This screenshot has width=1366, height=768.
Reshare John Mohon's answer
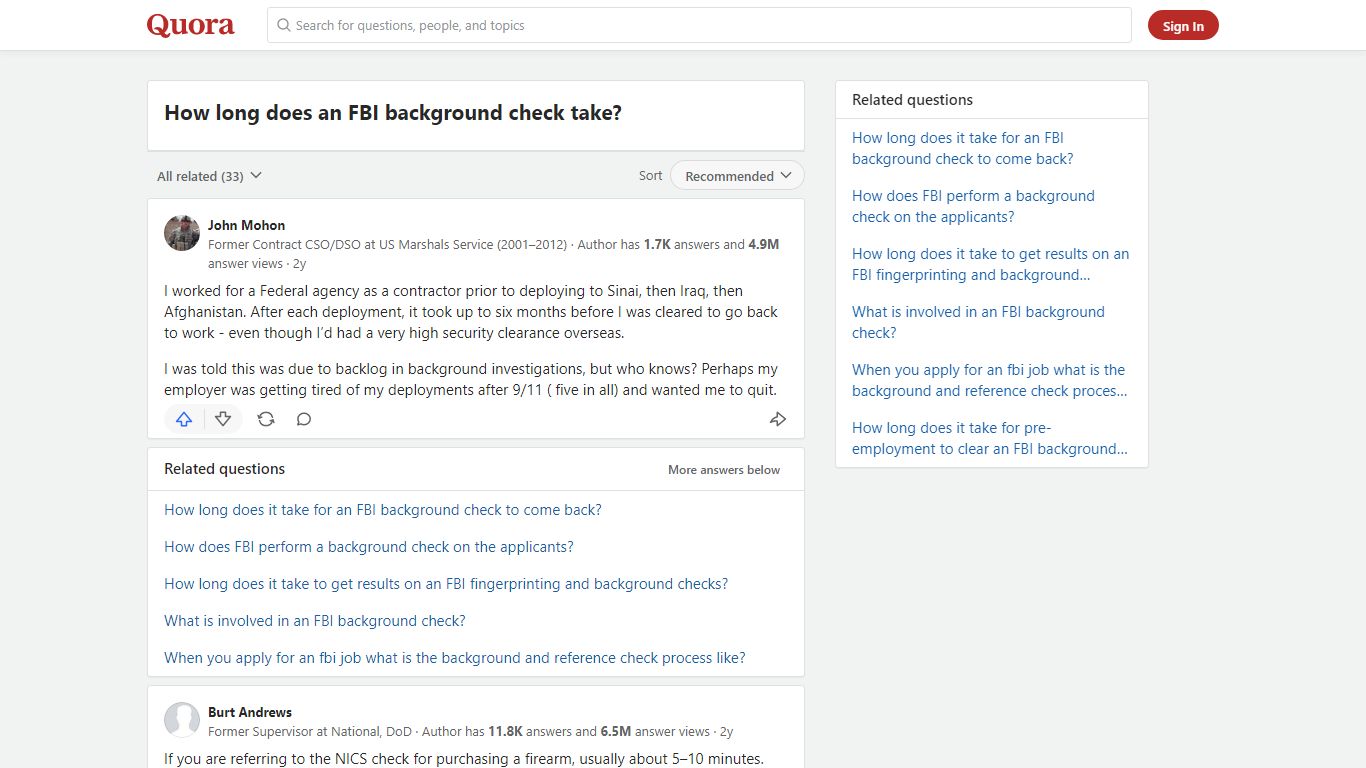[266, 419]
